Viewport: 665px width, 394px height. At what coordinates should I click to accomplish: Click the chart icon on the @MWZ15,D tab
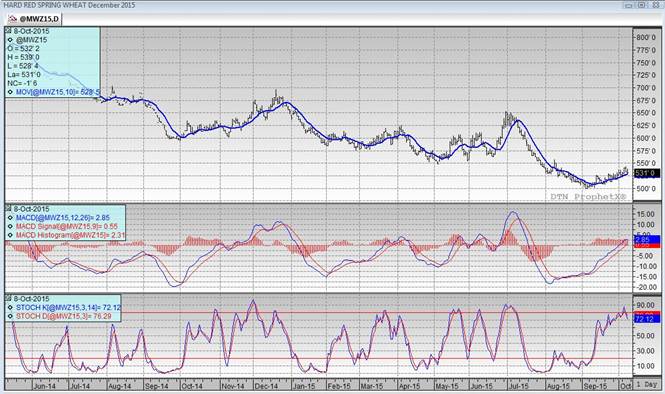[x=13, y=19]
